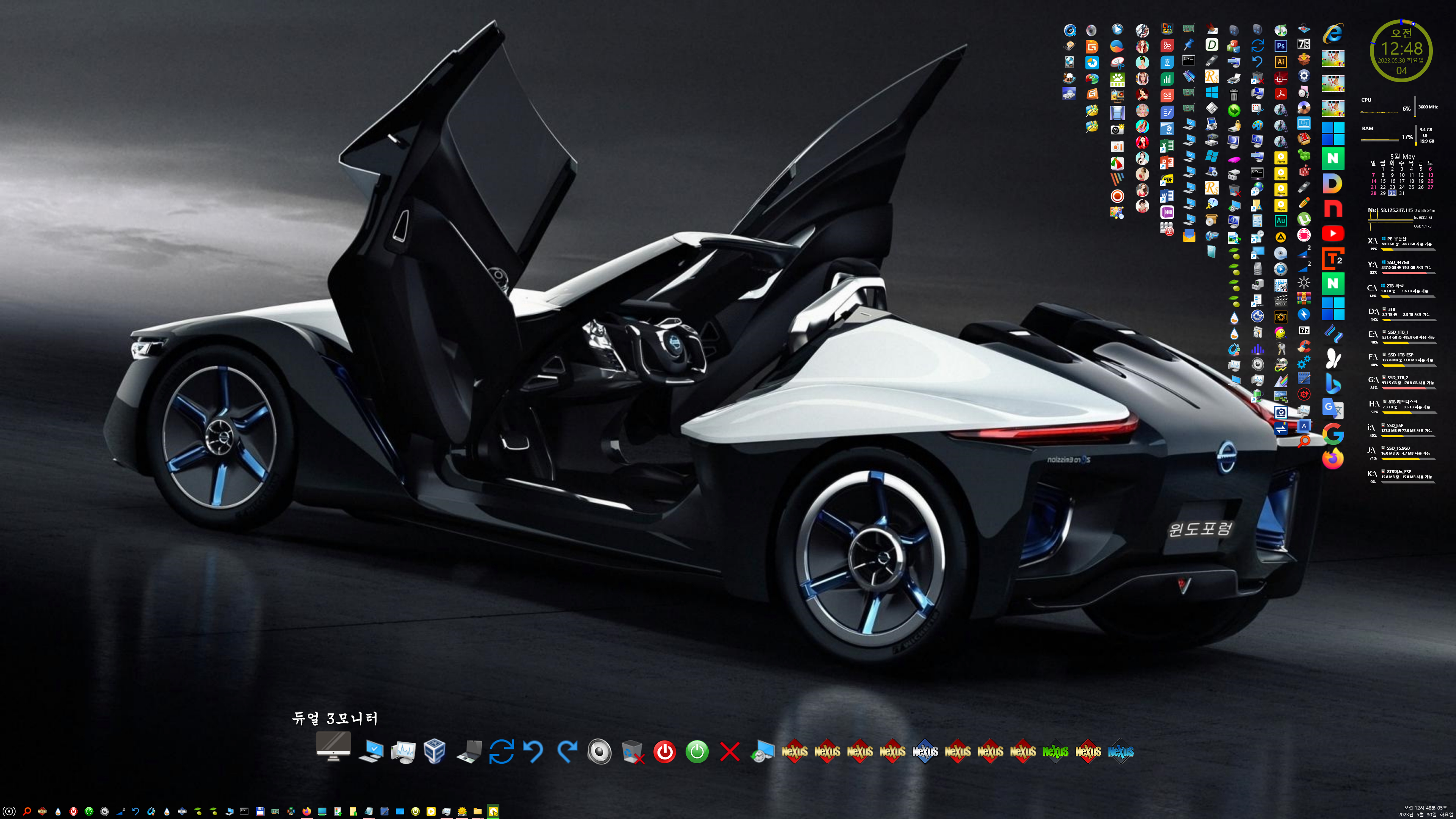Open the purple OneNote icon
Image resolution: width=1456 pixels, height=819 pixels.
click(1167, 212)
